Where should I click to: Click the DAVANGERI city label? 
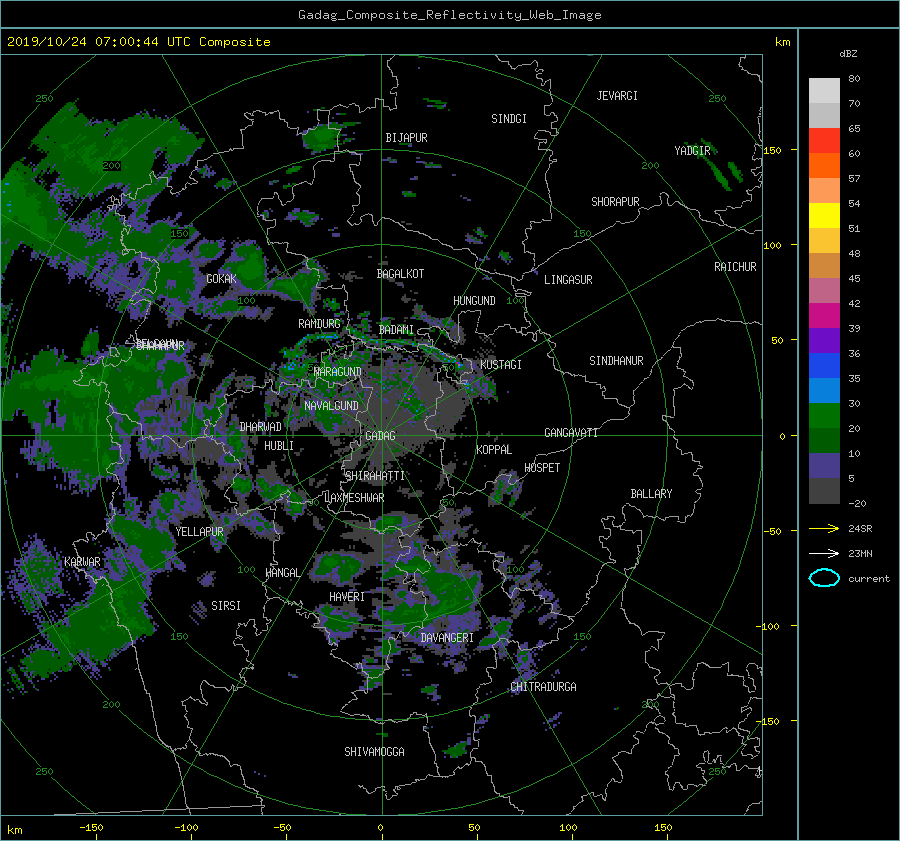(x=447, y=638)
